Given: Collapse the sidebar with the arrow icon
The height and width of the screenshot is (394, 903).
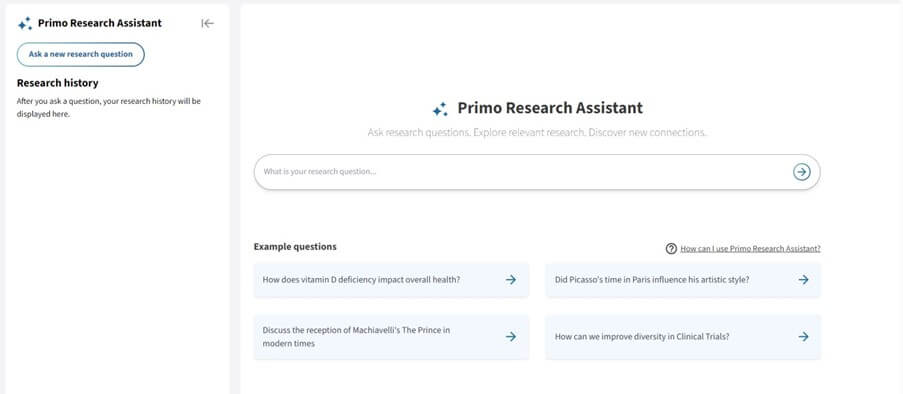Looking at the screenshot, I should tap(207, 24).
